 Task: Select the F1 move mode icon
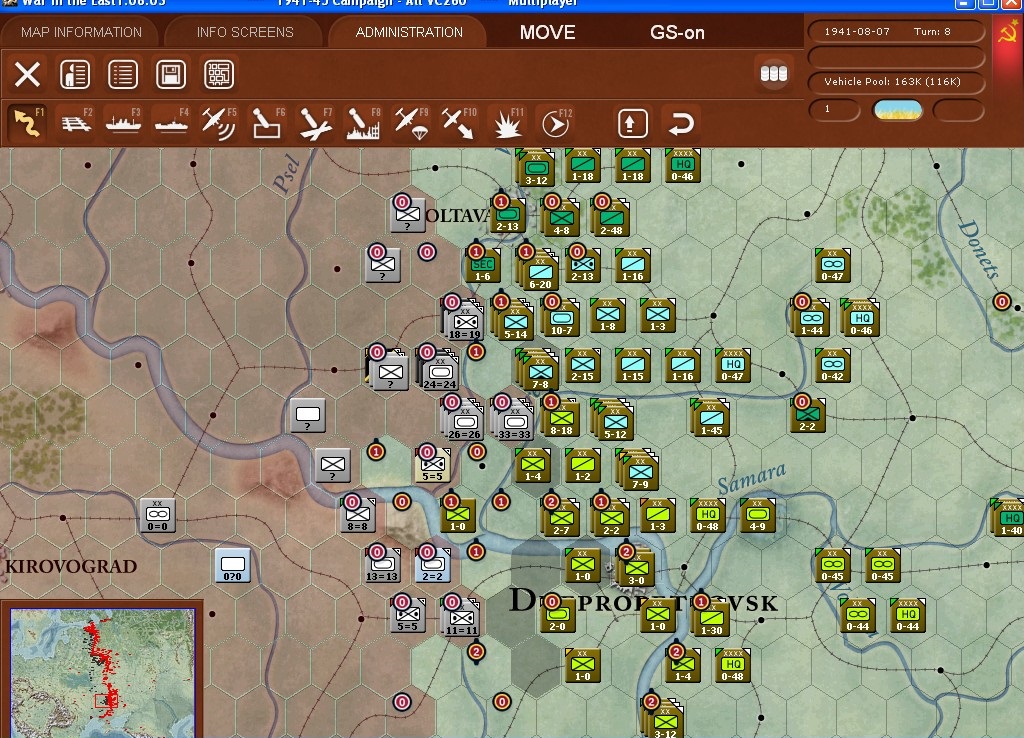point(28,123)
